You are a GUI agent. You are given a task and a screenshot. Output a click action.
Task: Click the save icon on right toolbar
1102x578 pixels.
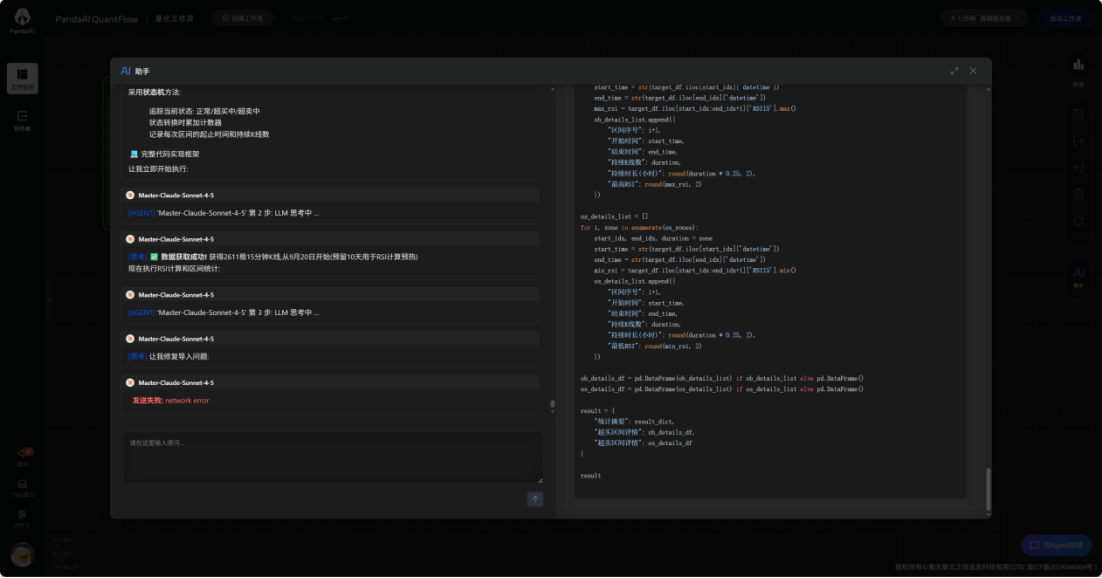point(1078,114)
